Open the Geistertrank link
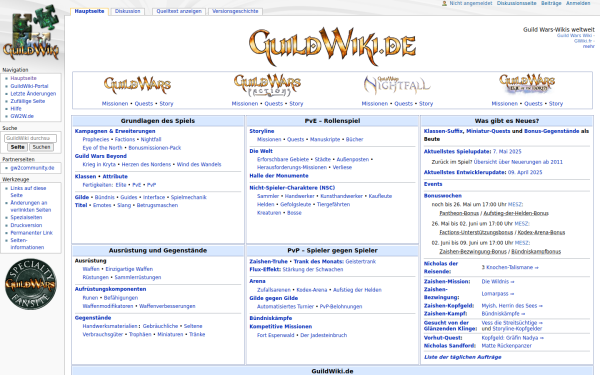This screenshot has width=600, height=375. pos(360,262)
